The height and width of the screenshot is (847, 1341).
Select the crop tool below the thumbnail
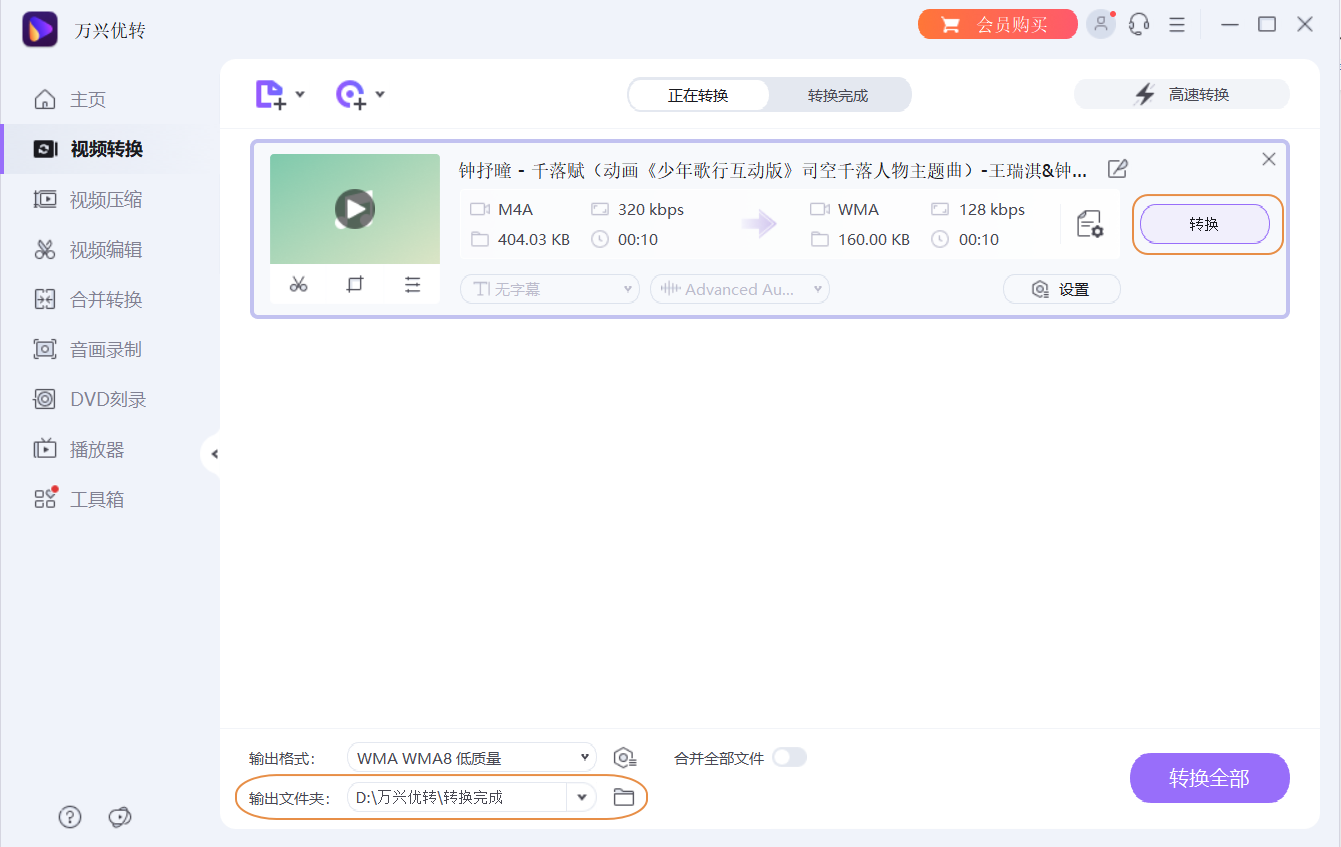[x=355, y=284]
